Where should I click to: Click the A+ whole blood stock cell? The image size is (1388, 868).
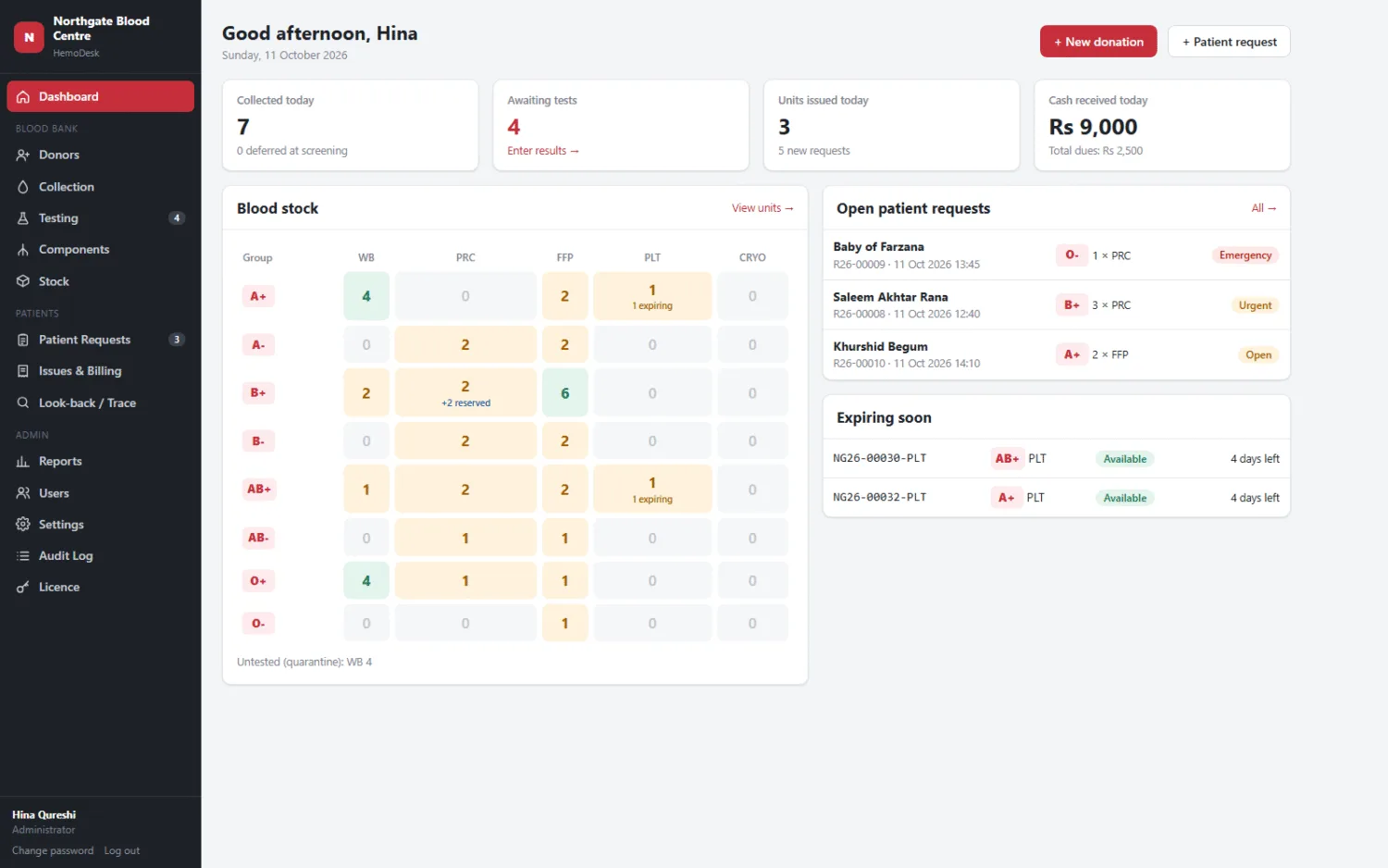tap(366, 296)
